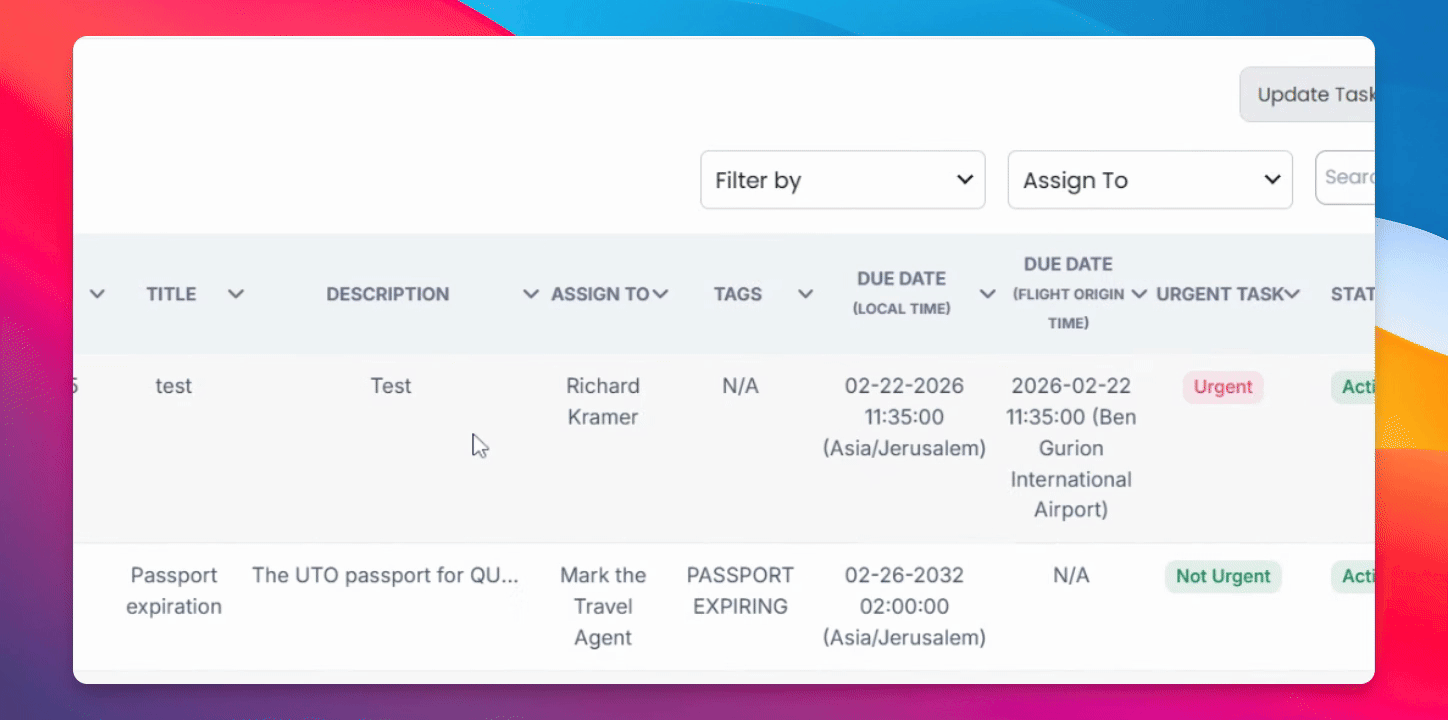Click the N/A tags cell
Image resolution: width=1448 pixels, height=720 pixels.
(740, 386)
